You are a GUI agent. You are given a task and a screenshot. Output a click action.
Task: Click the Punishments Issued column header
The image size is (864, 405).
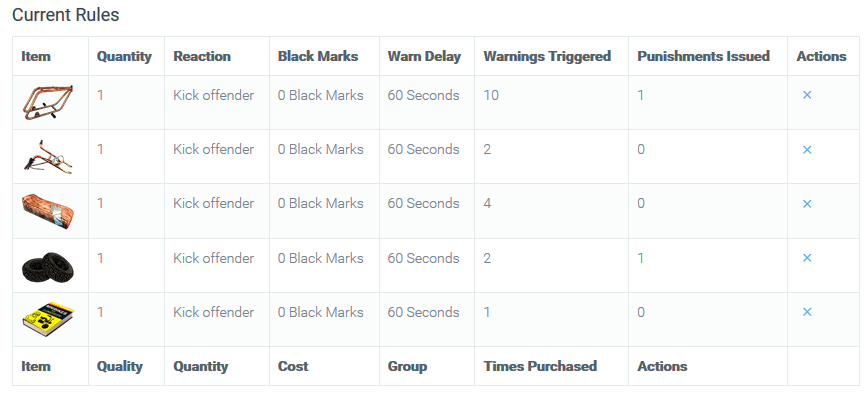[x=704, y=56]
